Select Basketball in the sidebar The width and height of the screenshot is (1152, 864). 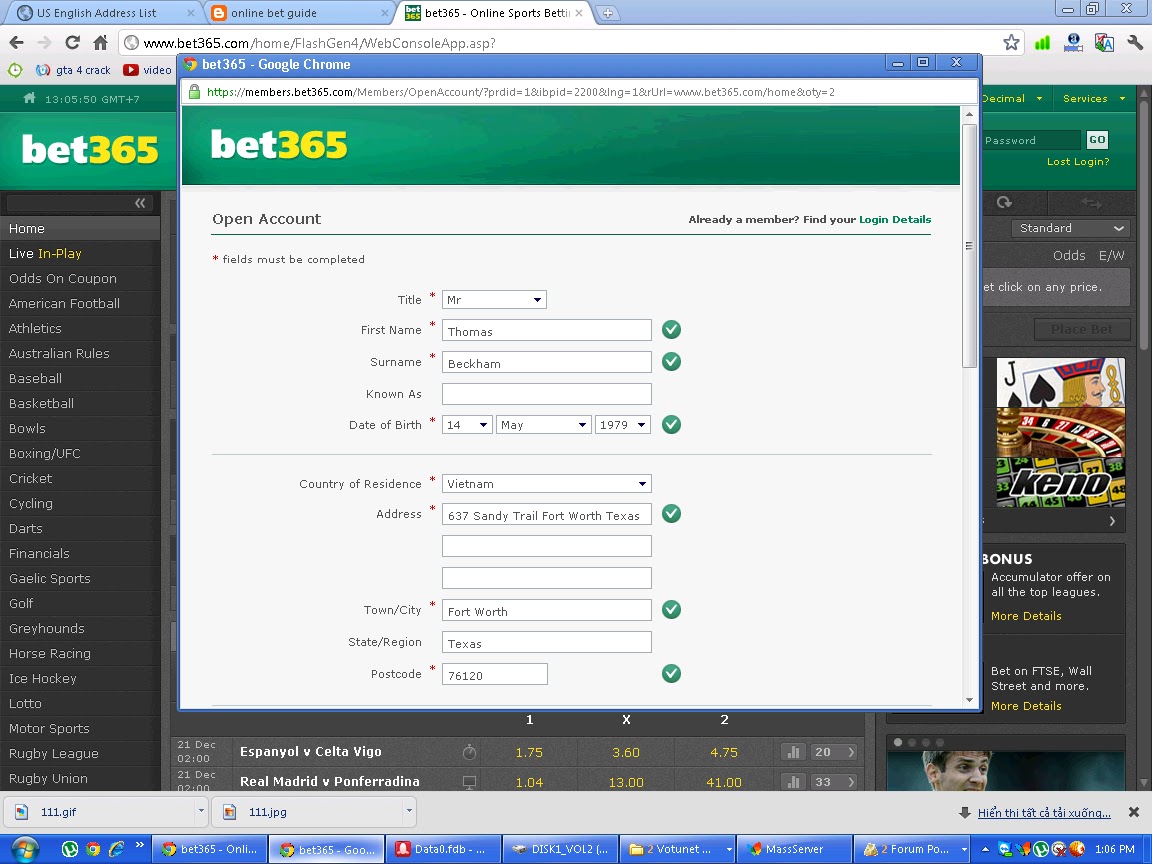[80, 403]
